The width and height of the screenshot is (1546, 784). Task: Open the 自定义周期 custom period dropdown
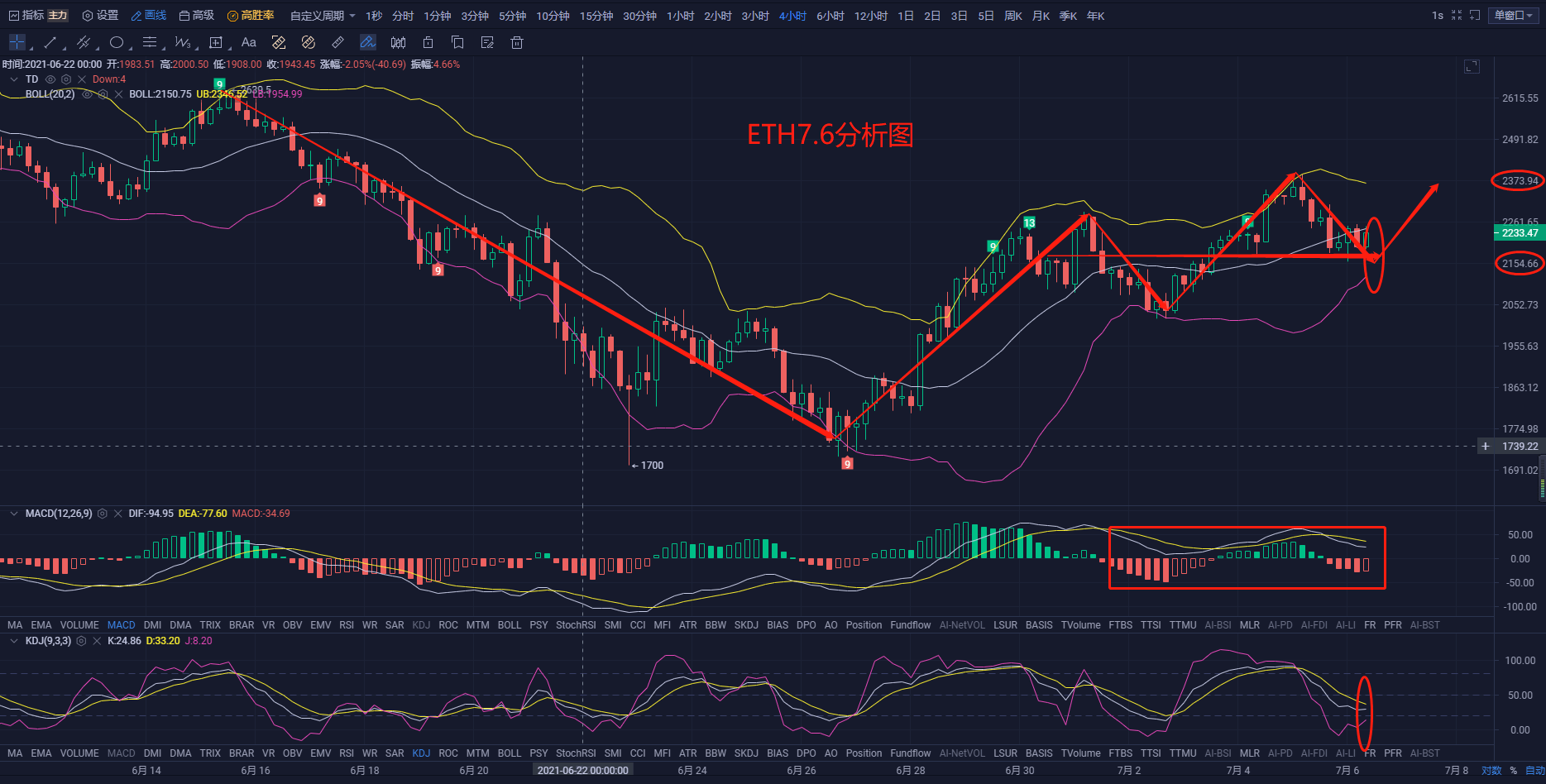pyautogui.click(x=323, y=16)
